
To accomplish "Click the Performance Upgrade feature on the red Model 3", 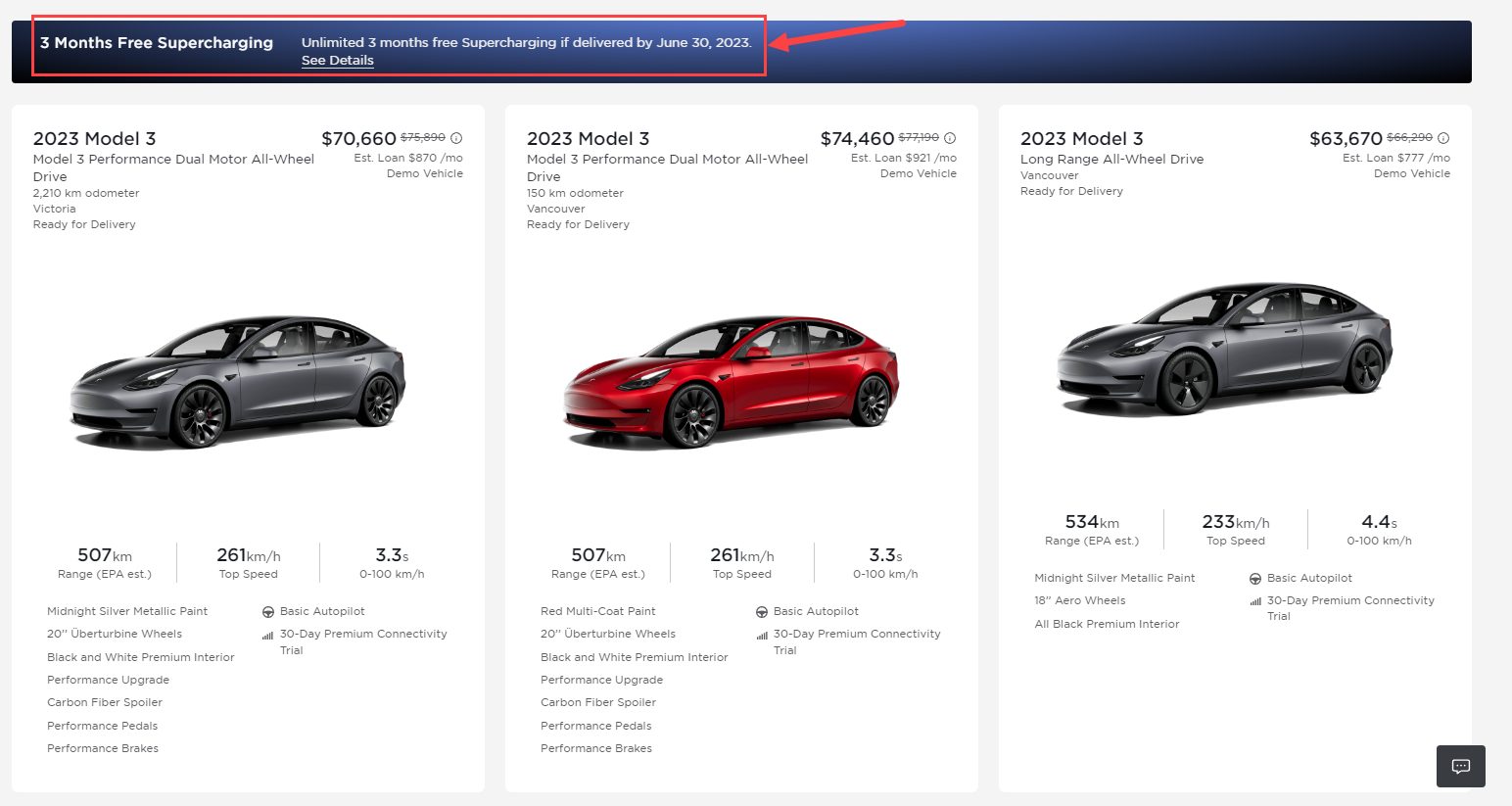I will 601,679.
